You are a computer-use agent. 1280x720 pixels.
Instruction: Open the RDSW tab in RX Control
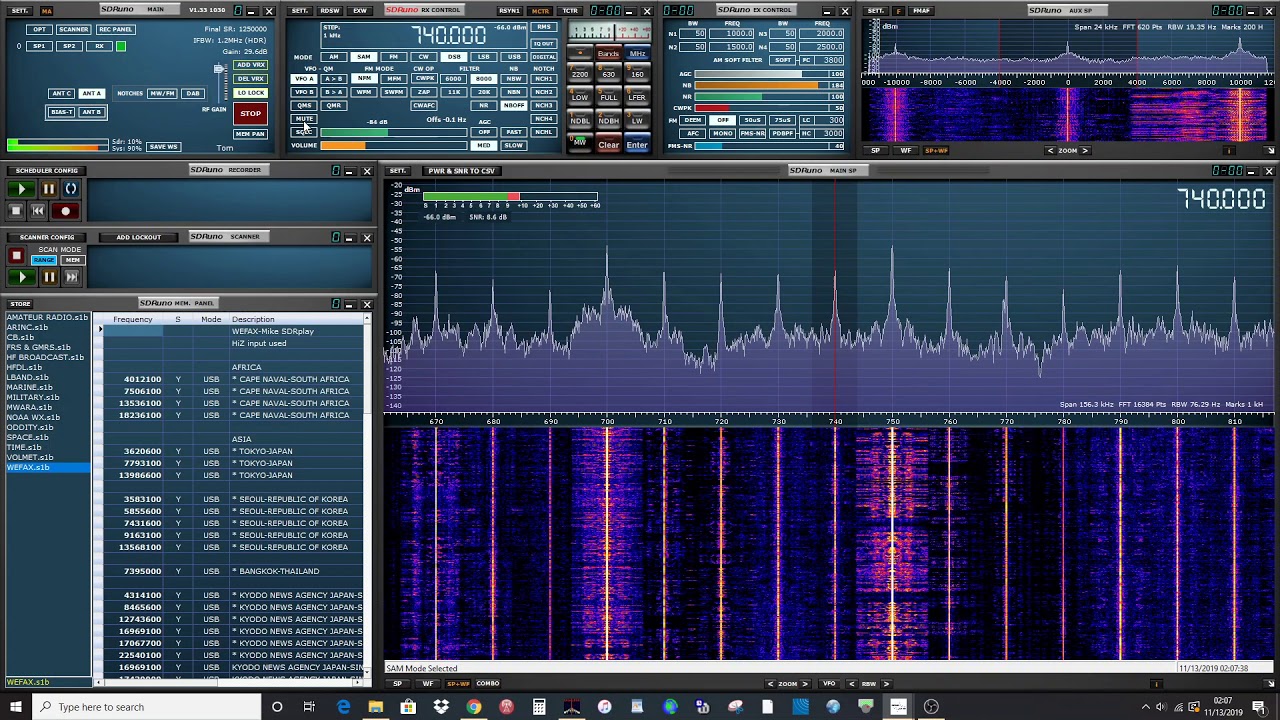(330, 11)
